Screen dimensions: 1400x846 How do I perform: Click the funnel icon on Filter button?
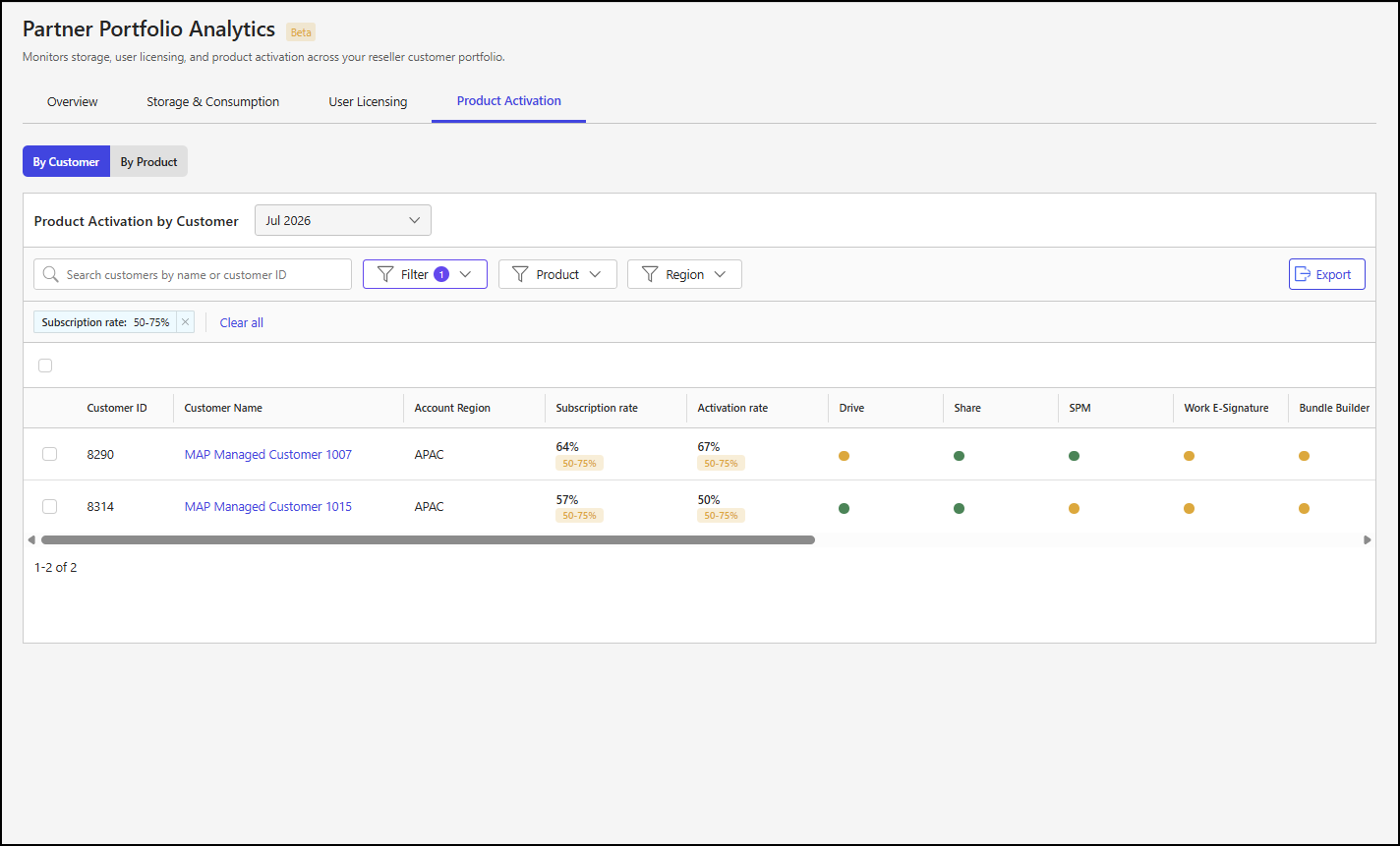[x=385, y=274]
